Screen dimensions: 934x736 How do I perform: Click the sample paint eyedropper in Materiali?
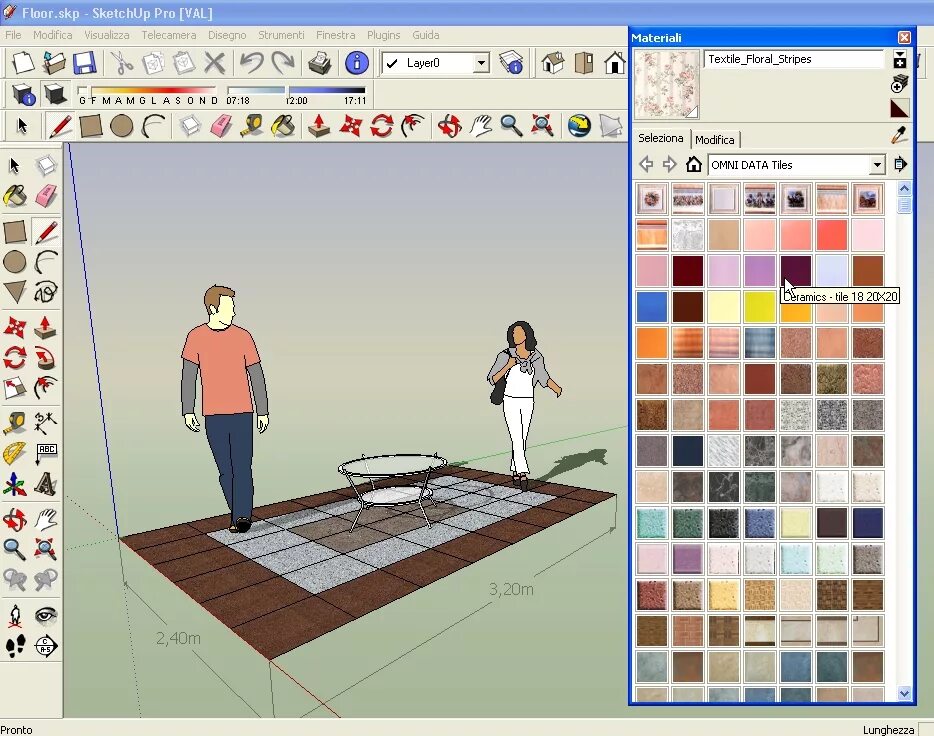[899, 136]
